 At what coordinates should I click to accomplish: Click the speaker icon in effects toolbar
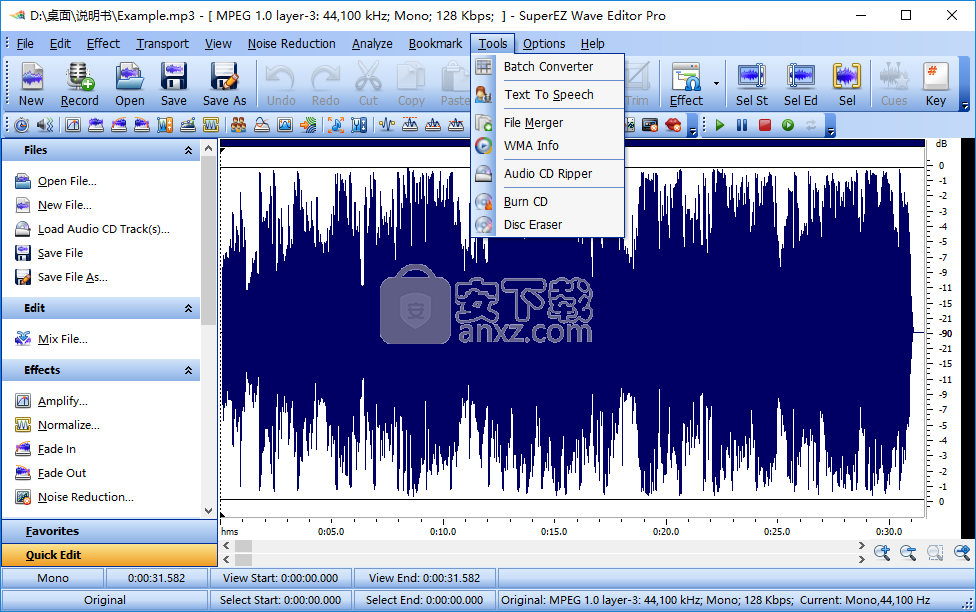coord(44,125)
